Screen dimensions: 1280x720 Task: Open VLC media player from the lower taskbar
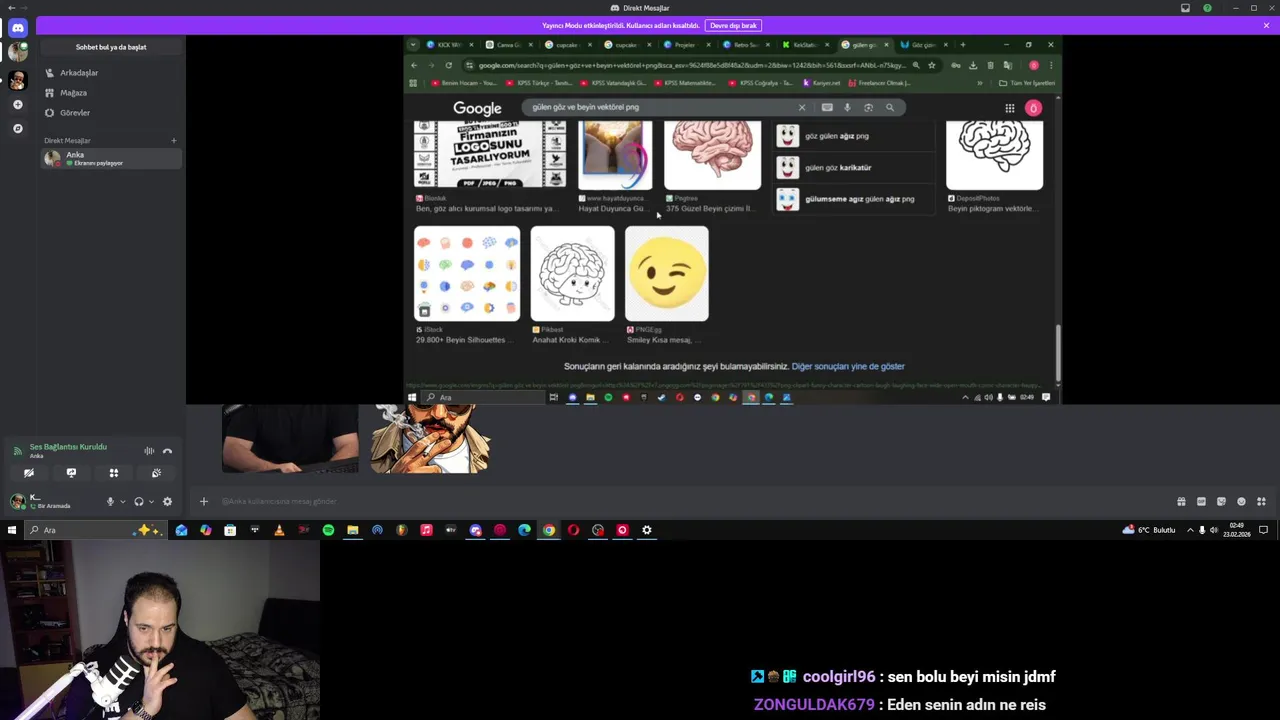(279, 530)
